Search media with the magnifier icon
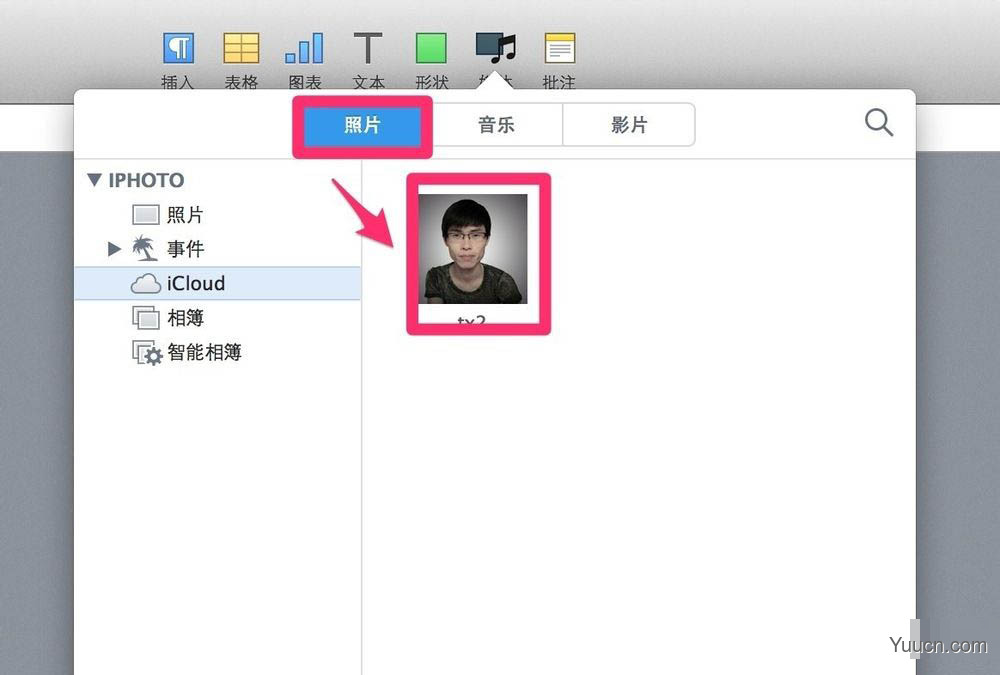 coord(879,122)
